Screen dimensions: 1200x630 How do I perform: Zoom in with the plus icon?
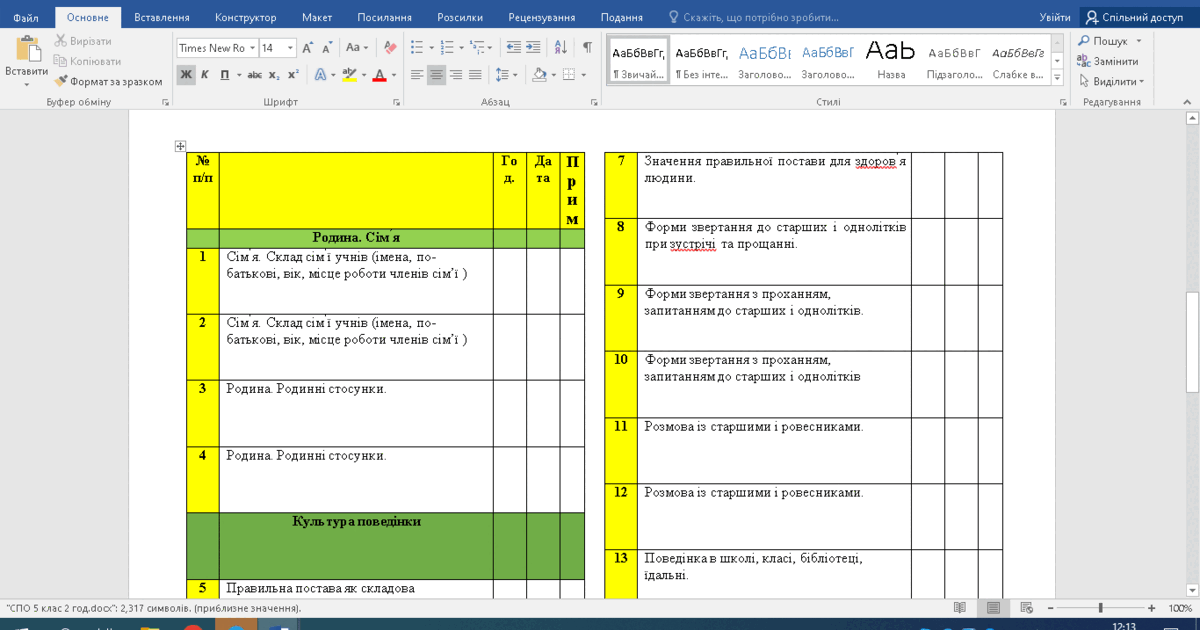tap(1153, 608)
